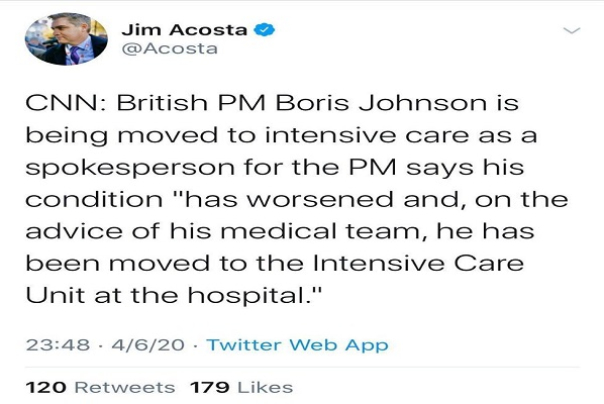
Task: Open the Jim Acosta display name
Action: point(184,30)
